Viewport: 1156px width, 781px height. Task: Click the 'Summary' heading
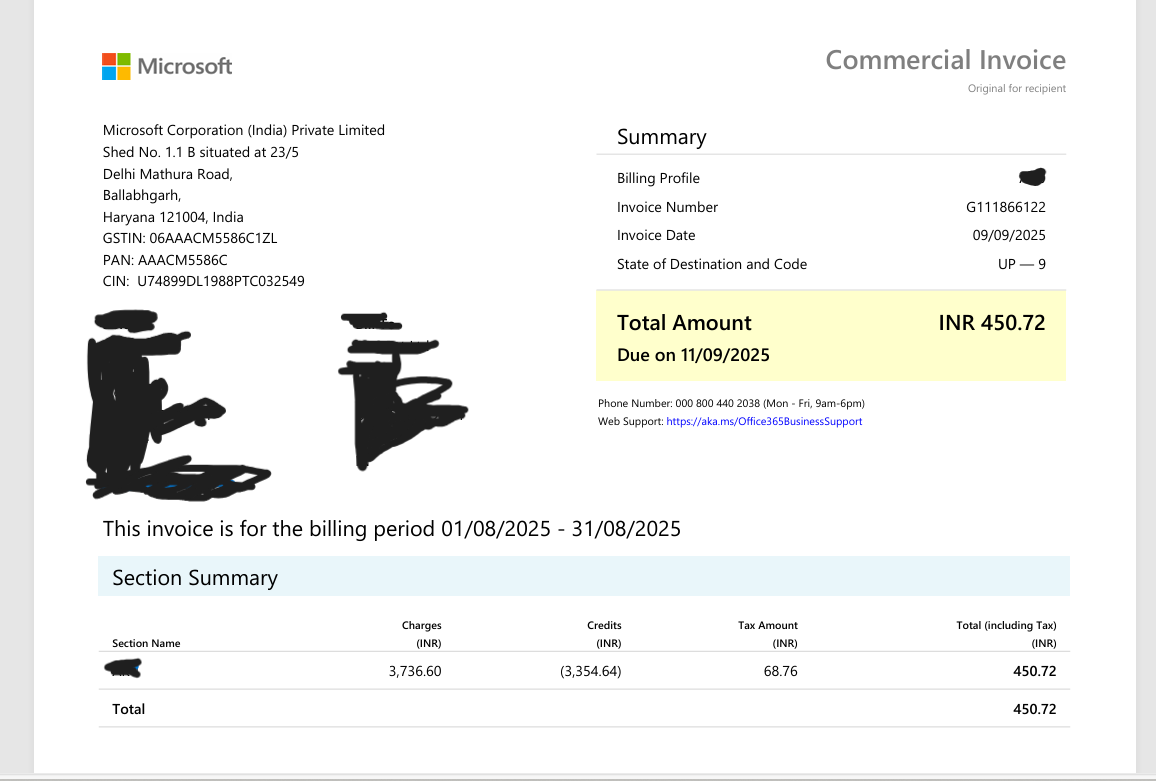tap(661, 137)
